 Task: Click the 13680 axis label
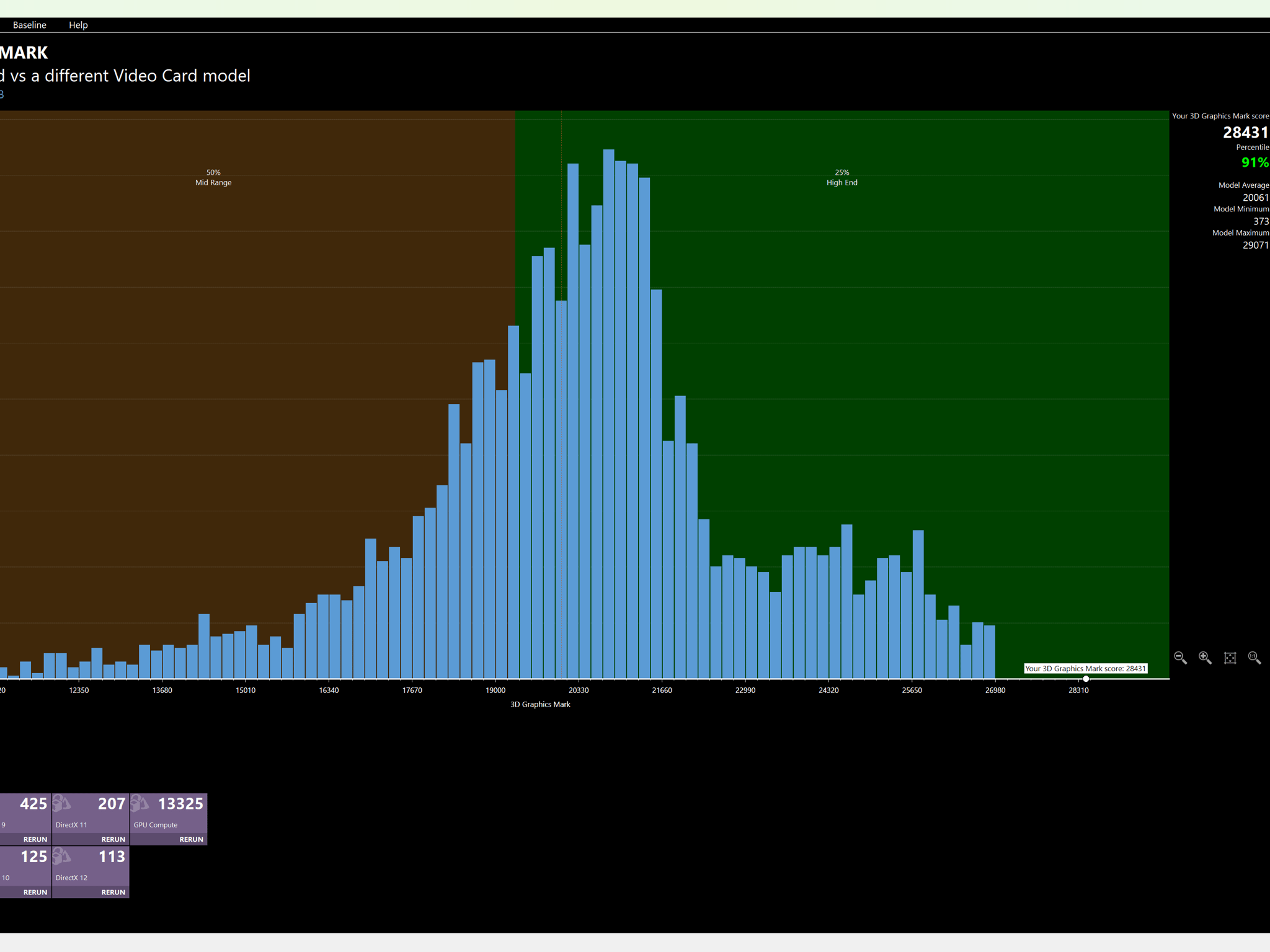click(x=162, y=690)
